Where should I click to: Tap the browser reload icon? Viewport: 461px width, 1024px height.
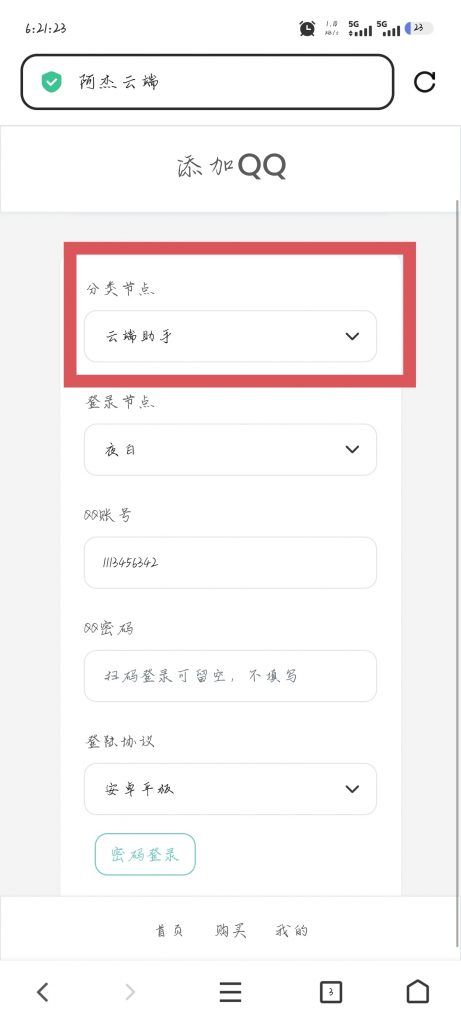(x=424, y=82)
